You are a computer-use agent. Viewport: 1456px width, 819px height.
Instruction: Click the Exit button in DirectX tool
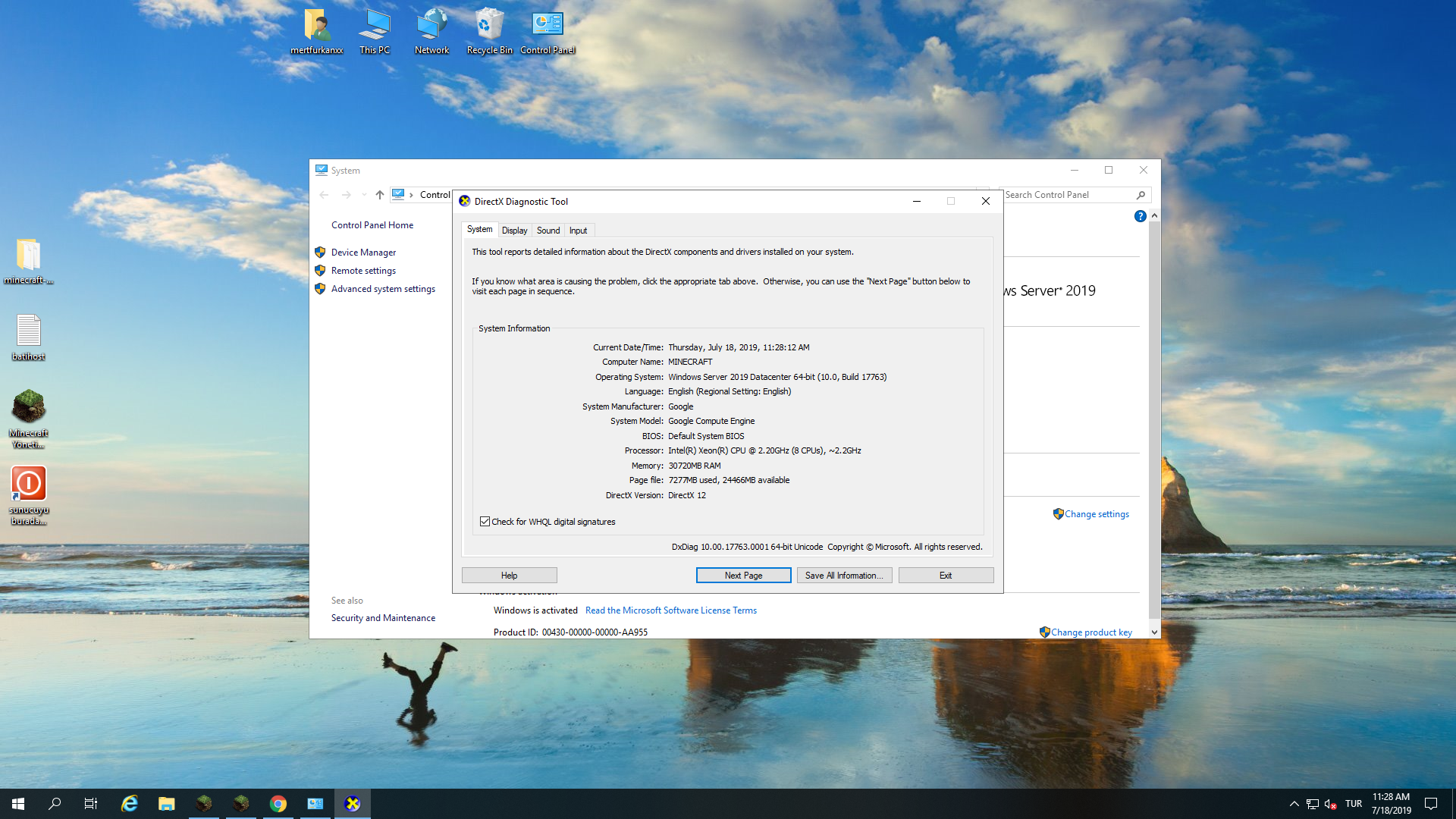click(x=946, y=576)
